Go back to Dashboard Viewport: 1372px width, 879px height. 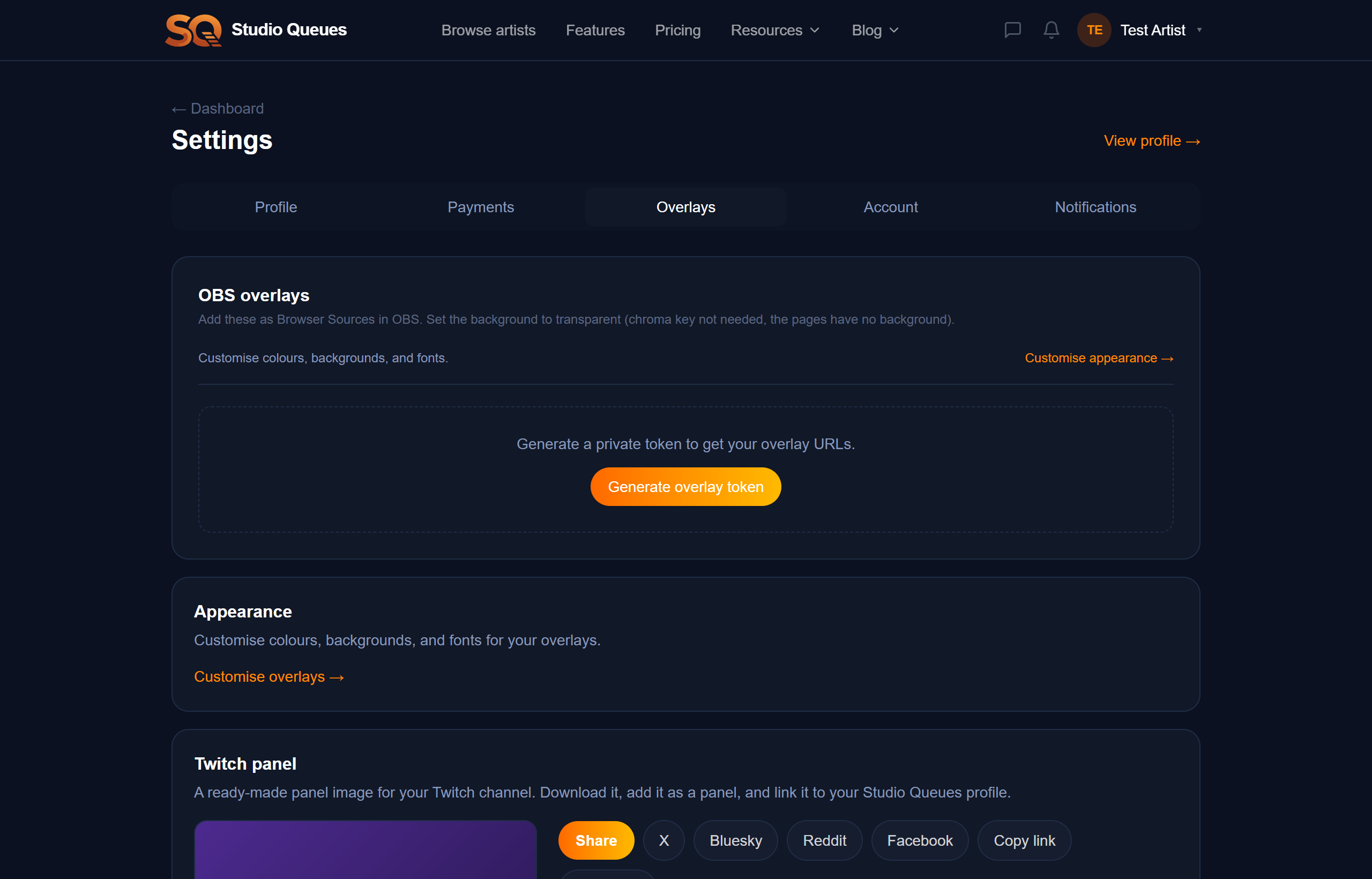218,108
